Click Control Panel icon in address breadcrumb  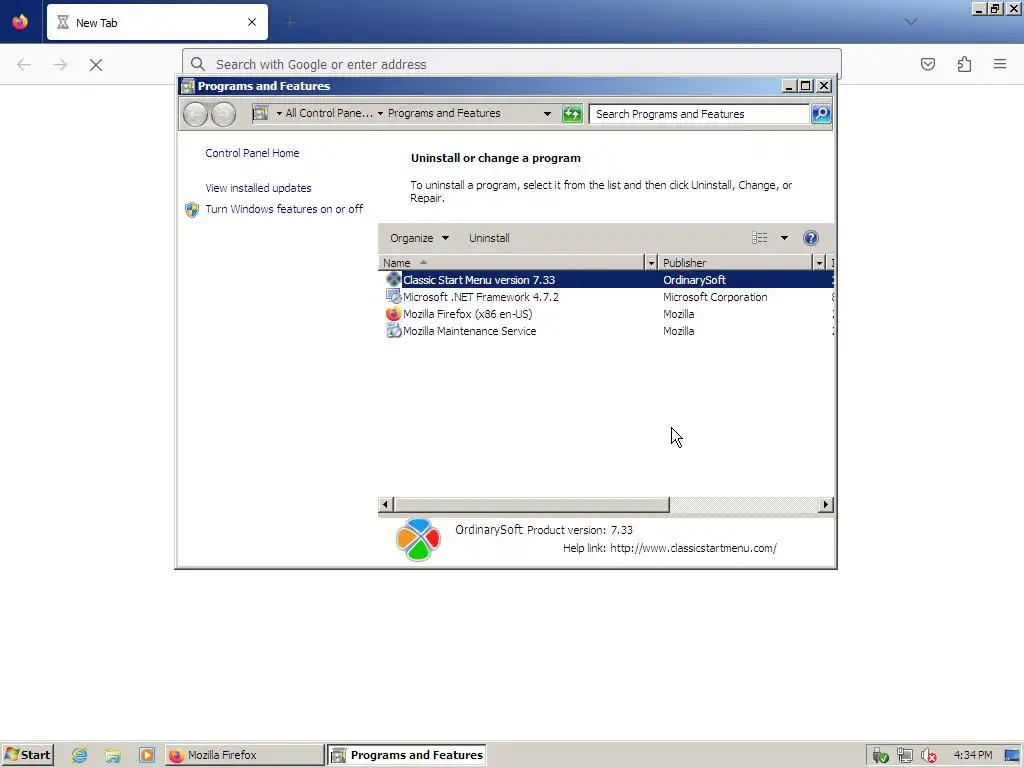tap(261, 113)
